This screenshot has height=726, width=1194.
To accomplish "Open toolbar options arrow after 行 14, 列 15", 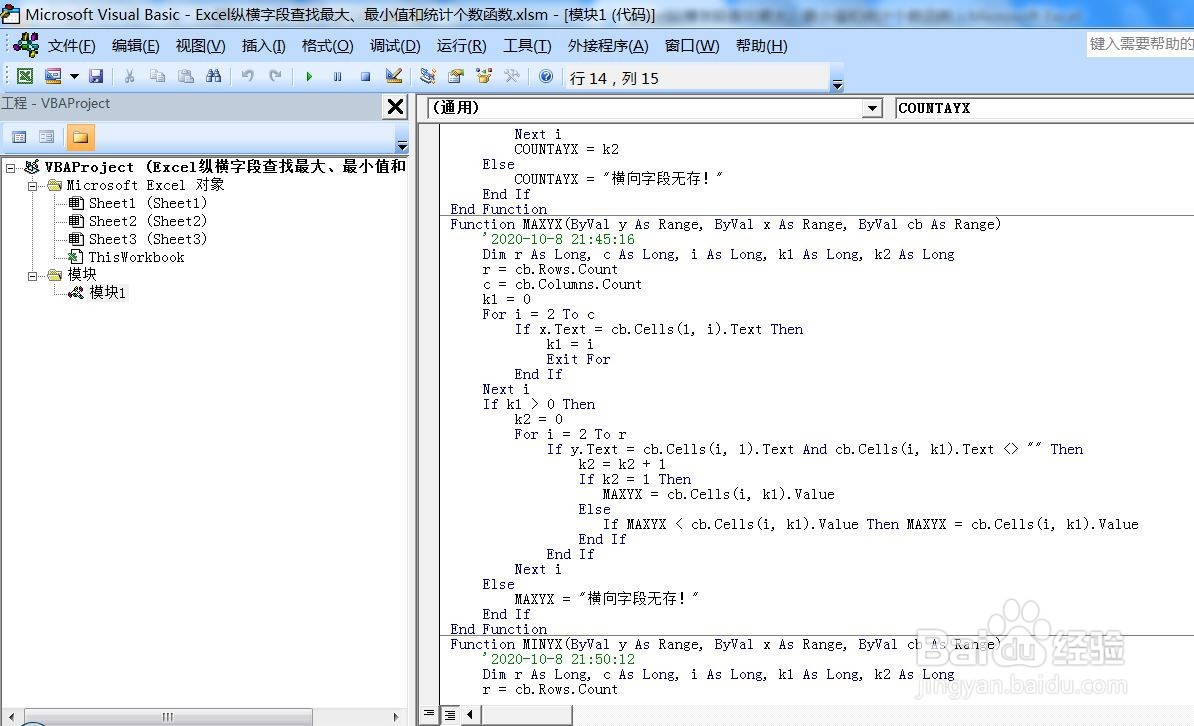I will coord(837,85).
